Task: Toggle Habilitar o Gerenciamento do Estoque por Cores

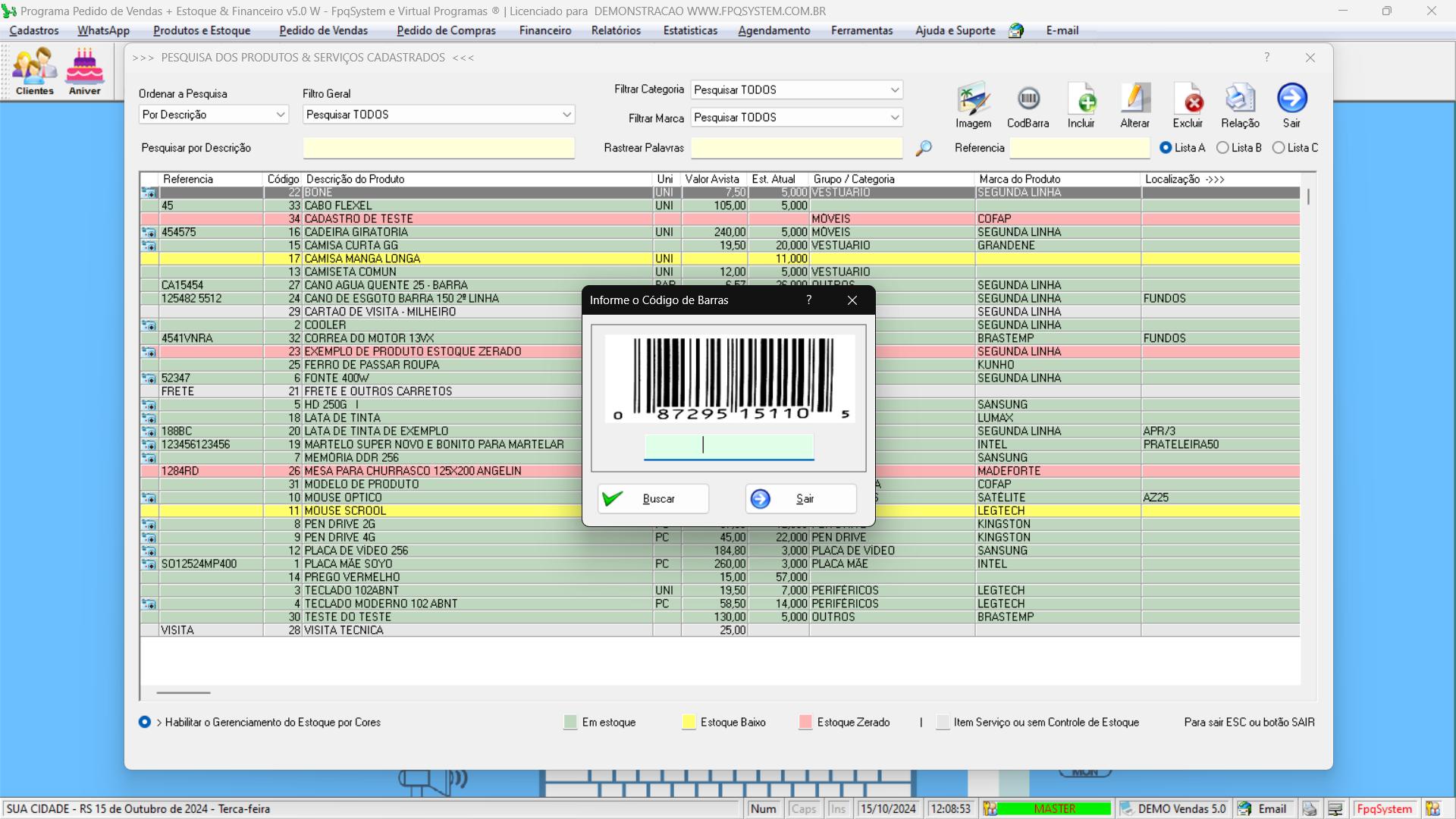Action: pyautogui.click(x=145, y=722)
